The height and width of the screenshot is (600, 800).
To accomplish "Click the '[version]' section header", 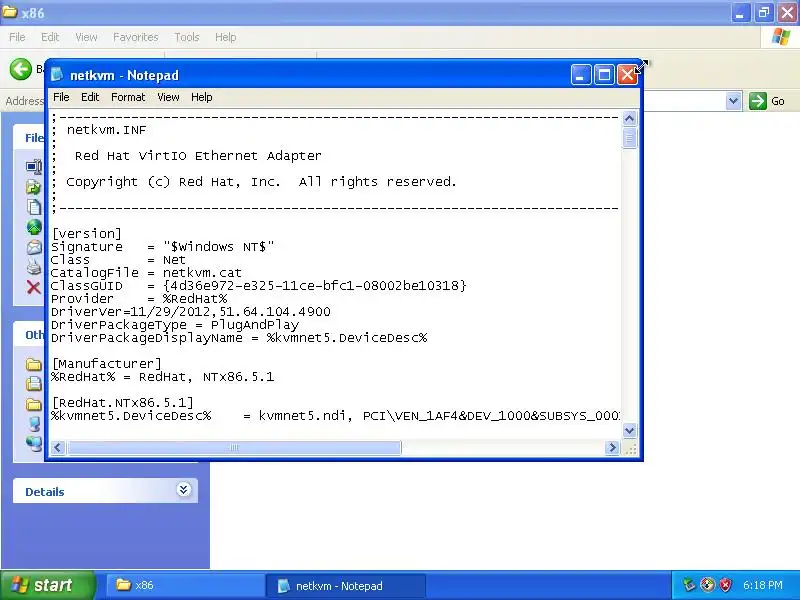I will click(x=87, y=234).
